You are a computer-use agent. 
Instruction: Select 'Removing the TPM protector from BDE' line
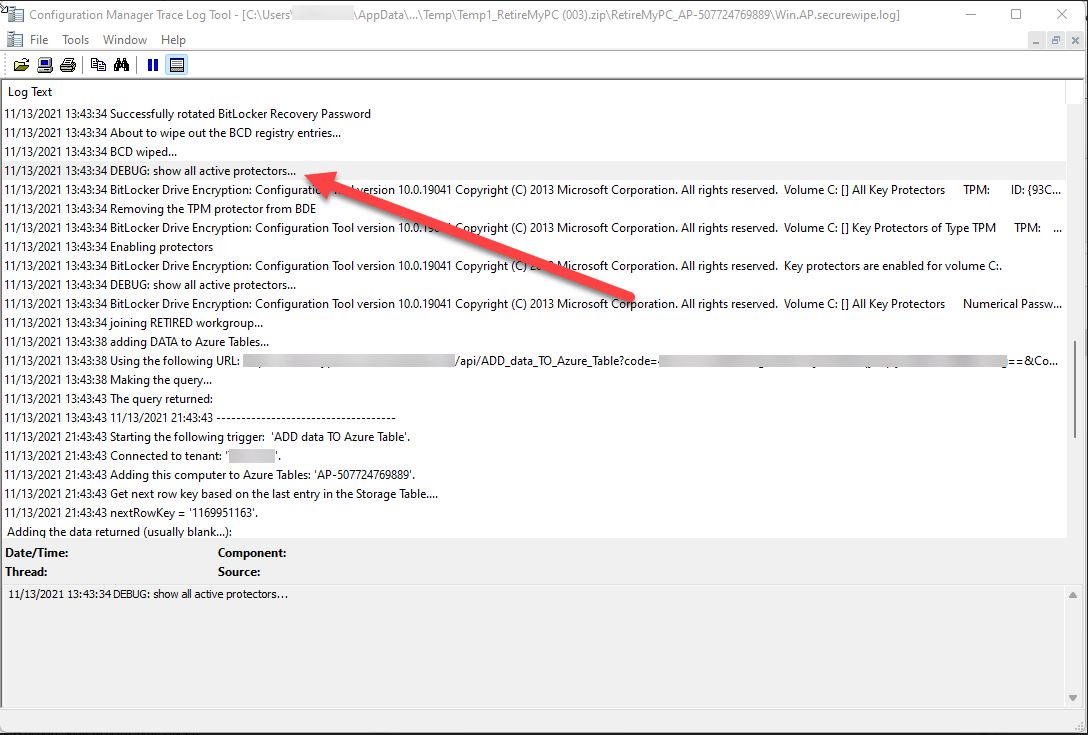534,209
